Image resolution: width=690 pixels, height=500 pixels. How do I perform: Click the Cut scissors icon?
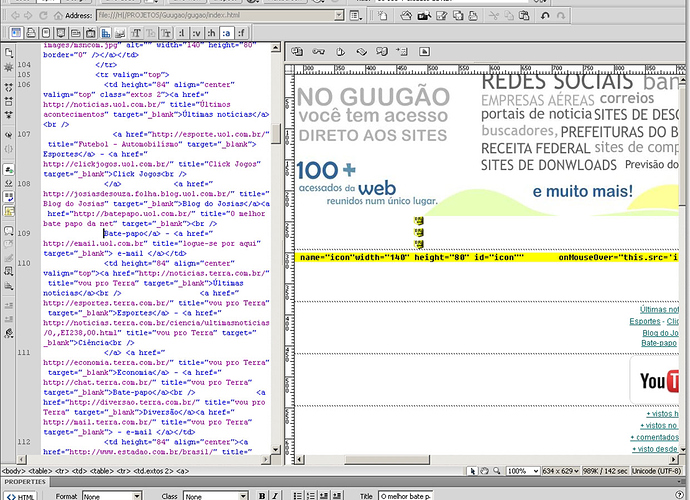tap(494, 16)
